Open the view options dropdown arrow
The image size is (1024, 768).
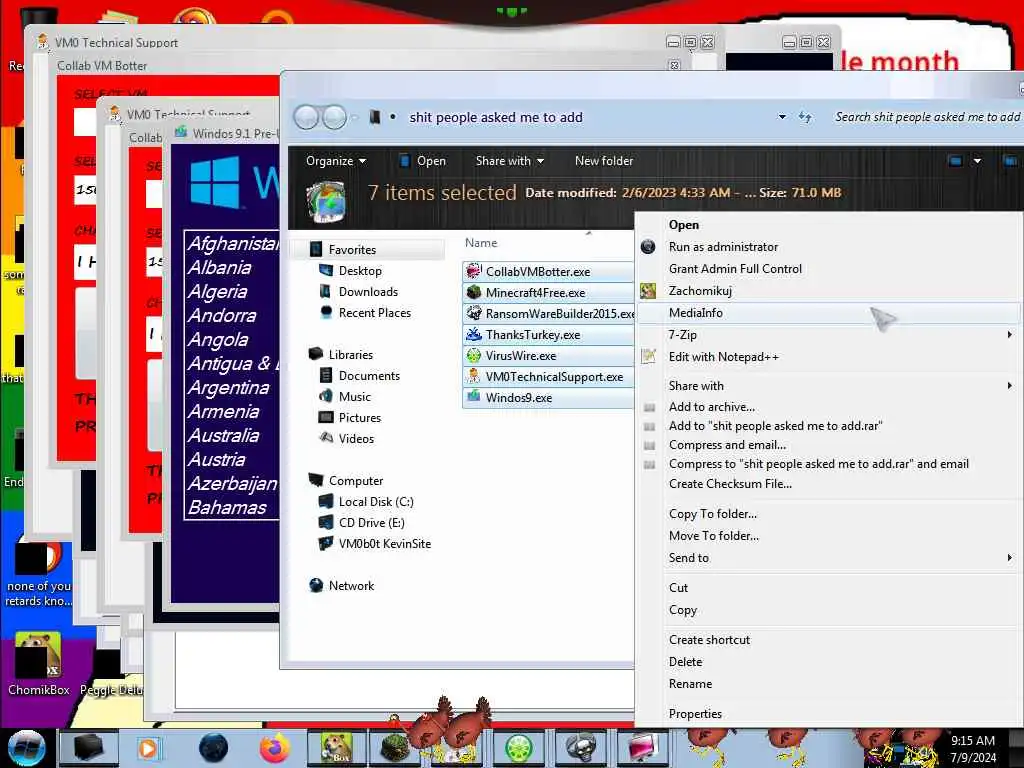point(977,161)
